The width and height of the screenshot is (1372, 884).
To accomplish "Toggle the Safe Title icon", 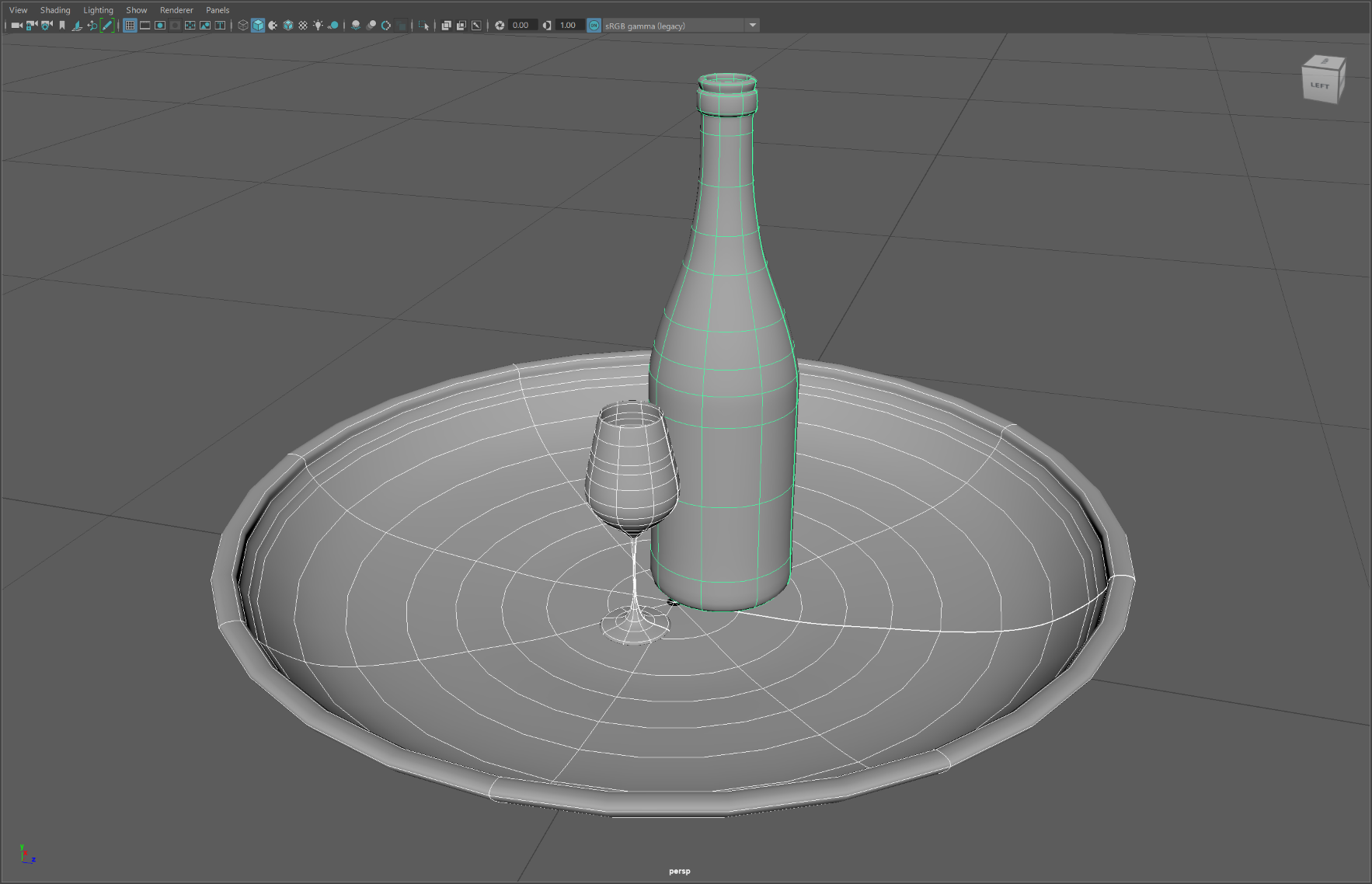I will [221, 26].
